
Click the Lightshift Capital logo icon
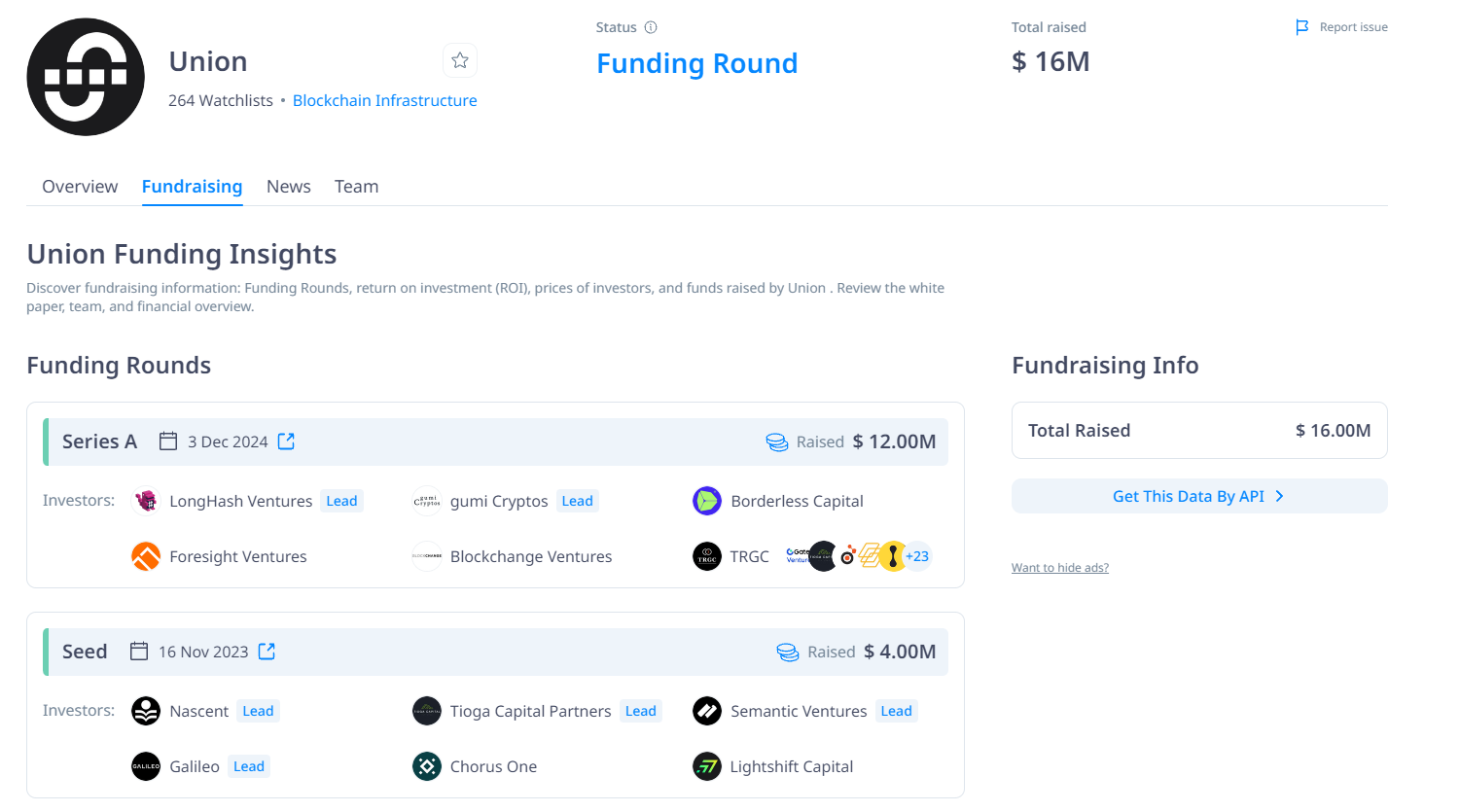tap(707, 766)
